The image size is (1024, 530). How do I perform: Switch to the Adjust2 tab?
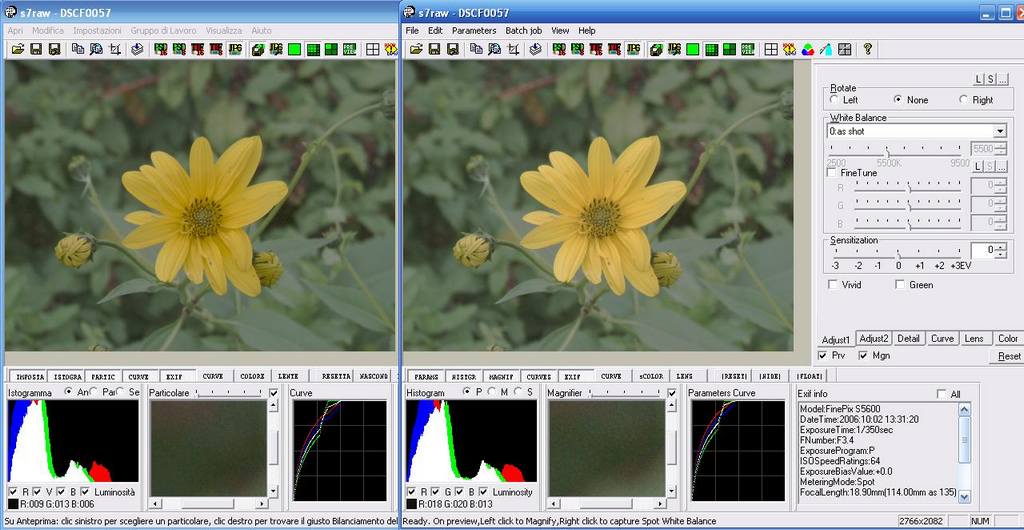tap(874, 338)
